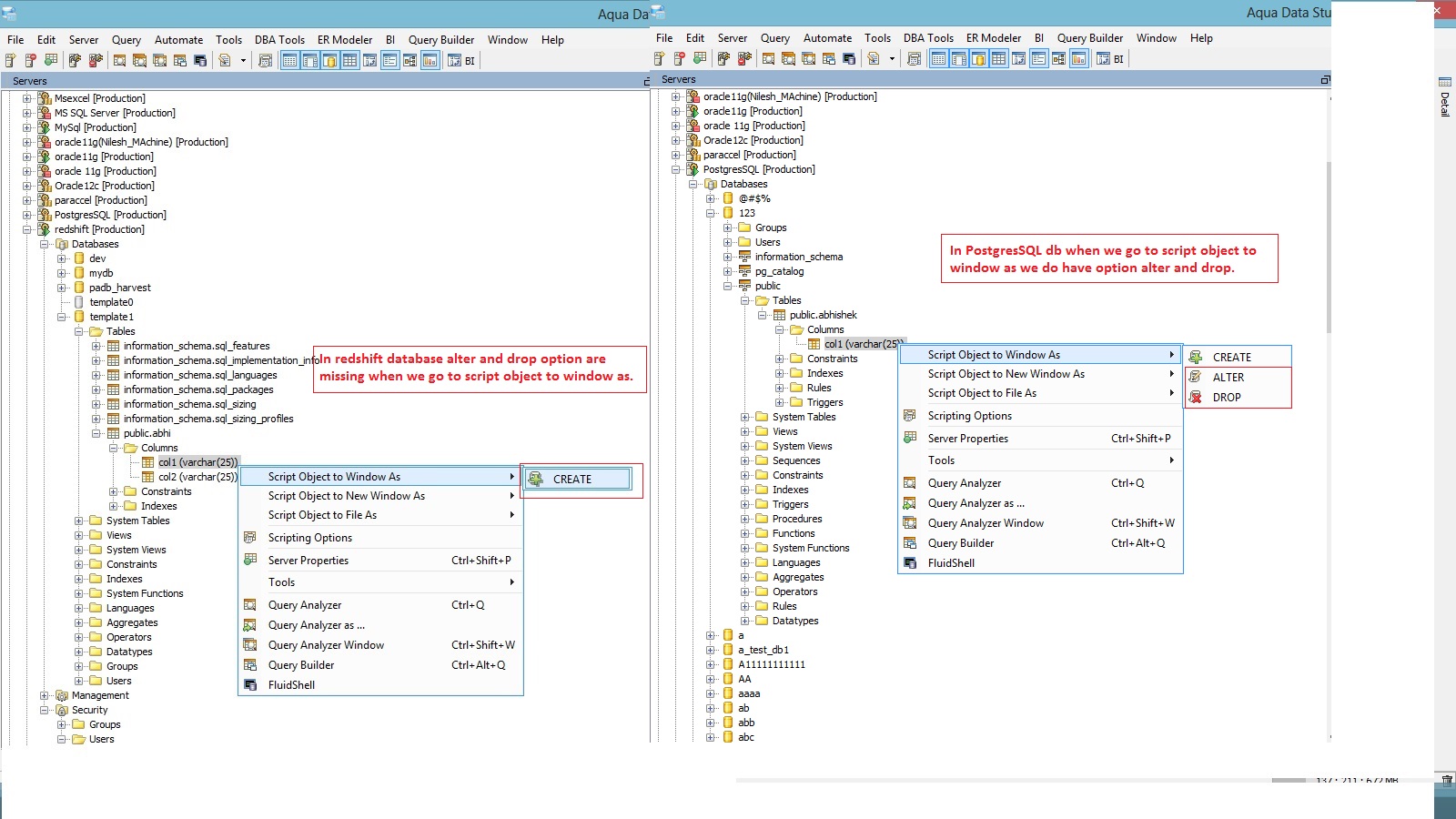Click right window Servers tree vertical scrollbar
This screenshot has width=1456, height=819.
point(1329,247)
